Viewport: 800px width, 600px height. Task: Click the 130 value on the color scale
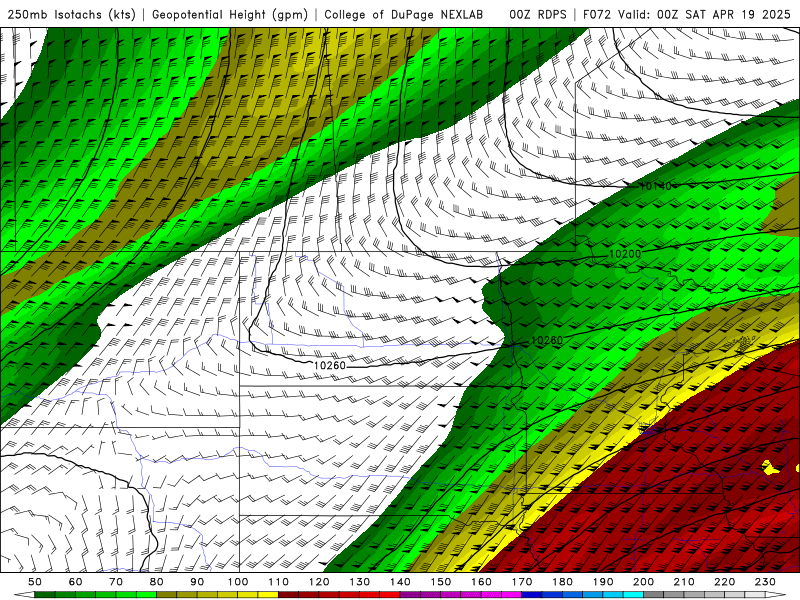point(360,582)
